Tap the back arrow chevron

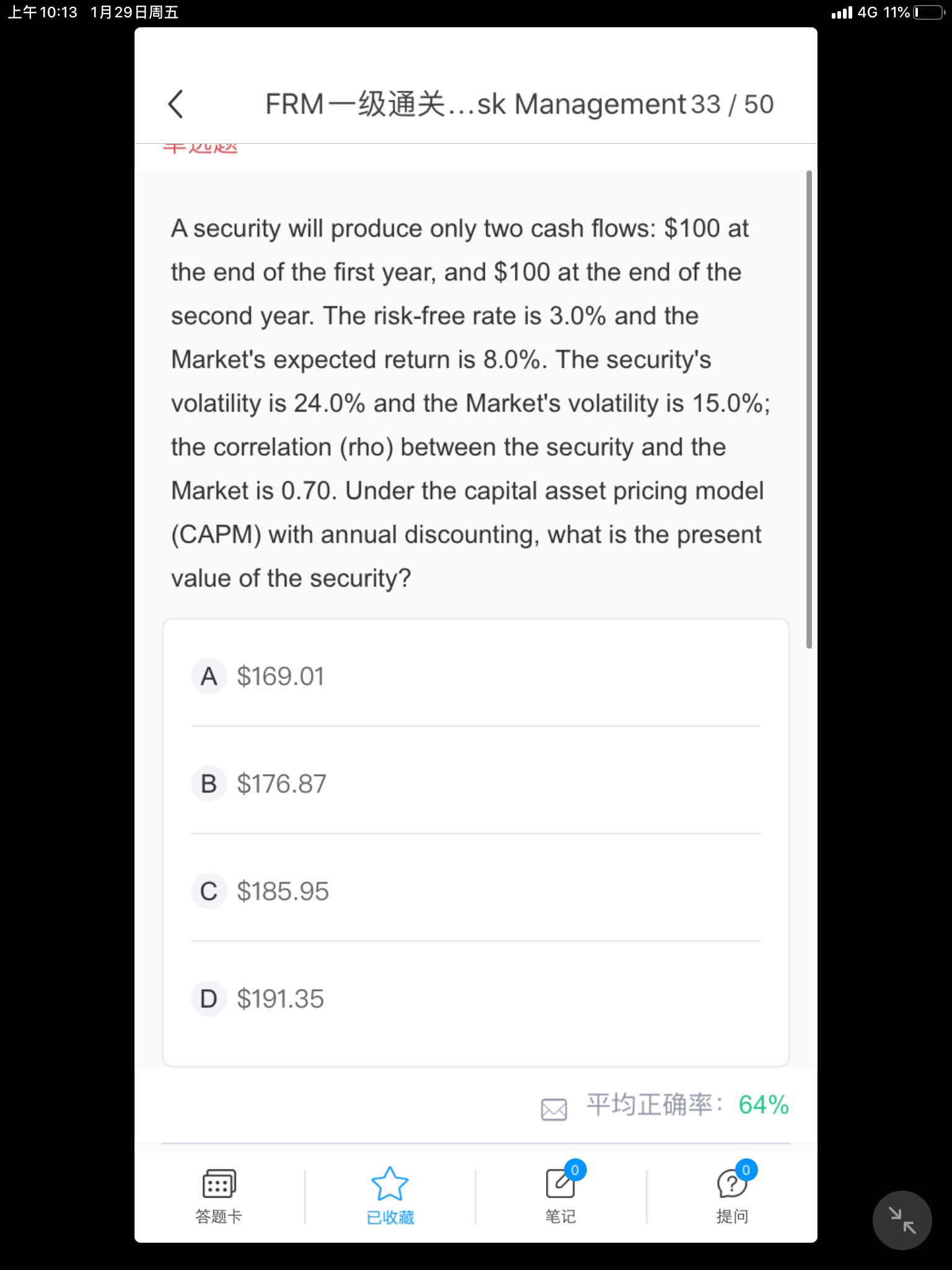pyautogui.click(x=175, y=104)
